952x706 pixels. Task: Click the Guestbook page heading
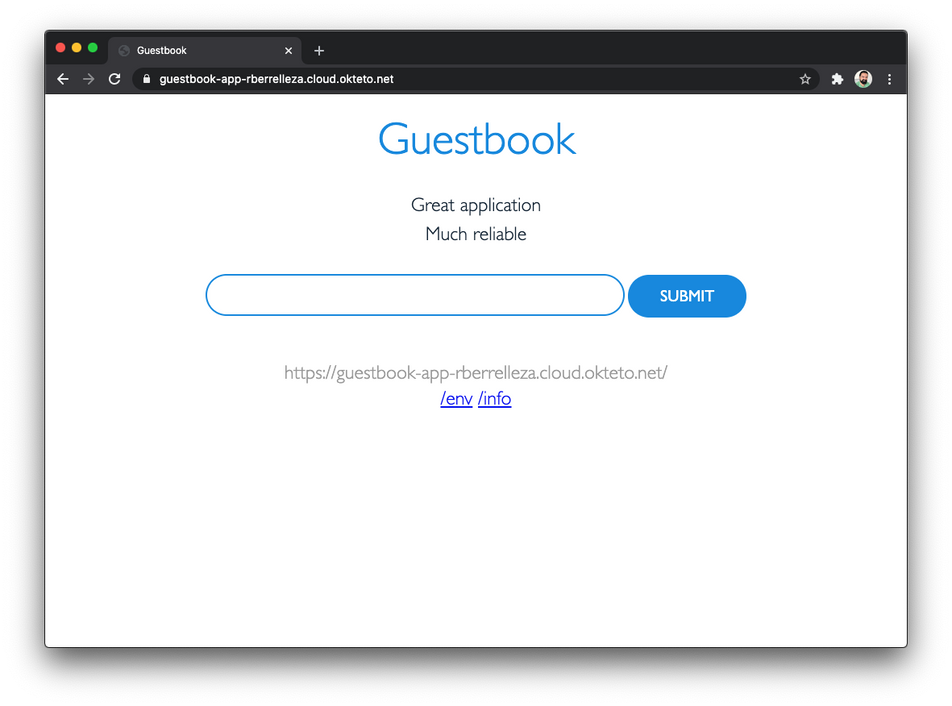(476, 139)
